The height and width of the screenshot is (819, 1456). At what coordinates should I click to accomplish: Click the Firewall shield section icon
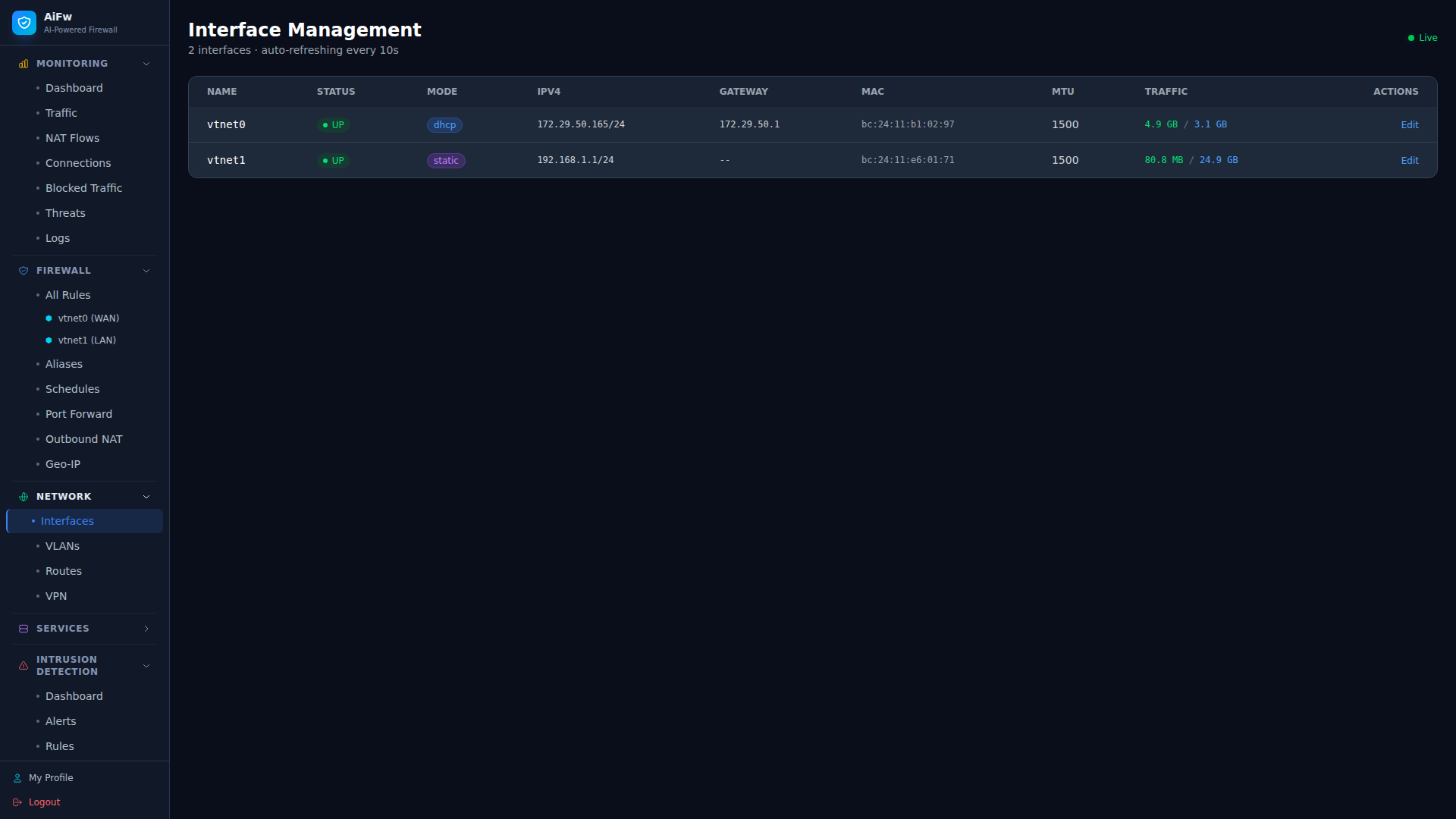(24, 271)
